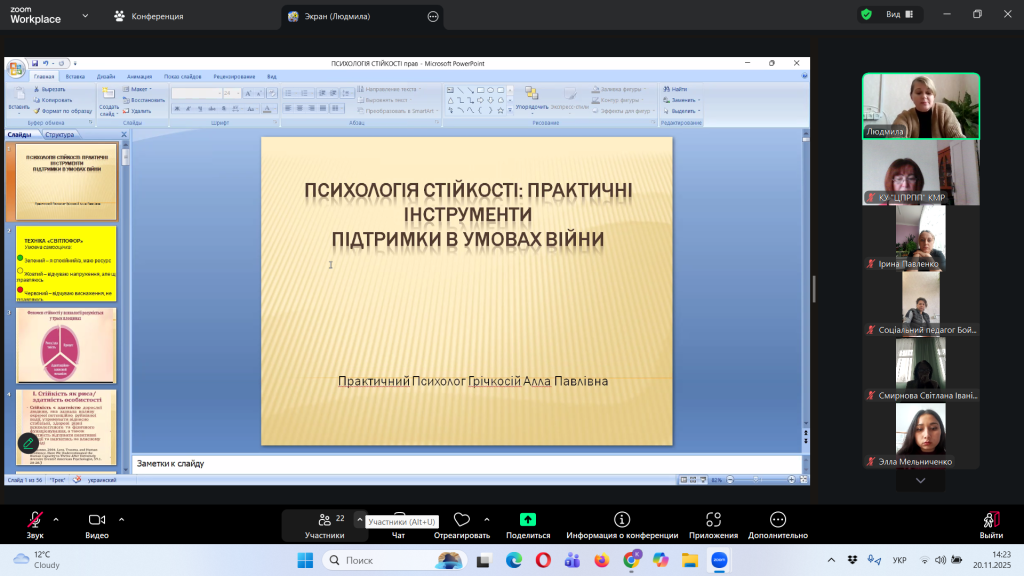Screen dimensions: 1024x576
Task: Click Людмила's video thumbnail
Action: coord(921,105)
